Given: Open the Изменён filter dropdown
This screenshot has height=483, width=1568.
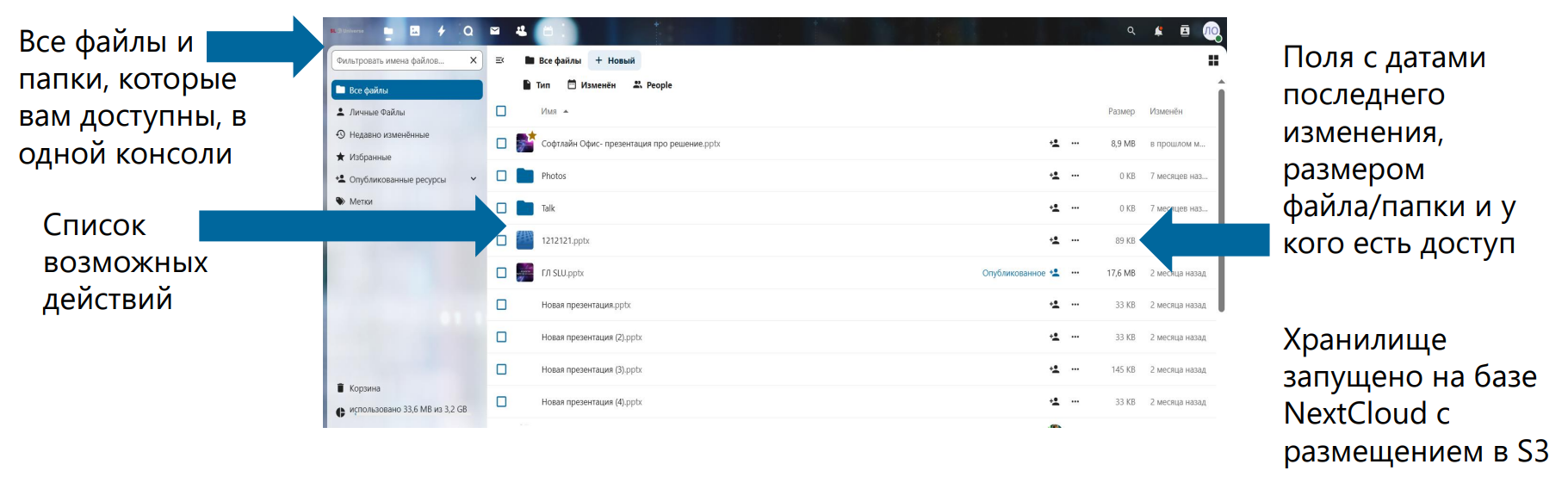Looking at the screenshot, I should [592, 85].
